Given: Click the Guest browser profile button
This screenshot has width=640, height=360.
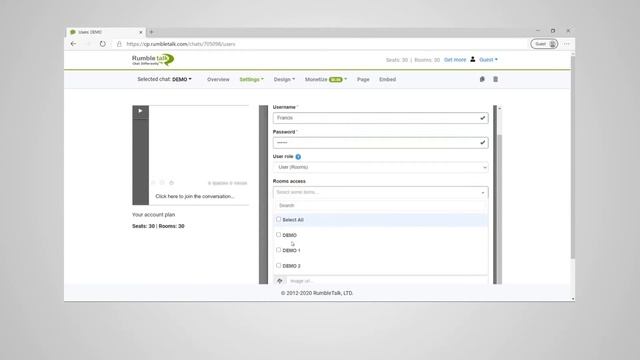Looking at the screenshot, I should pyautogui.click(x=544, y=44).
